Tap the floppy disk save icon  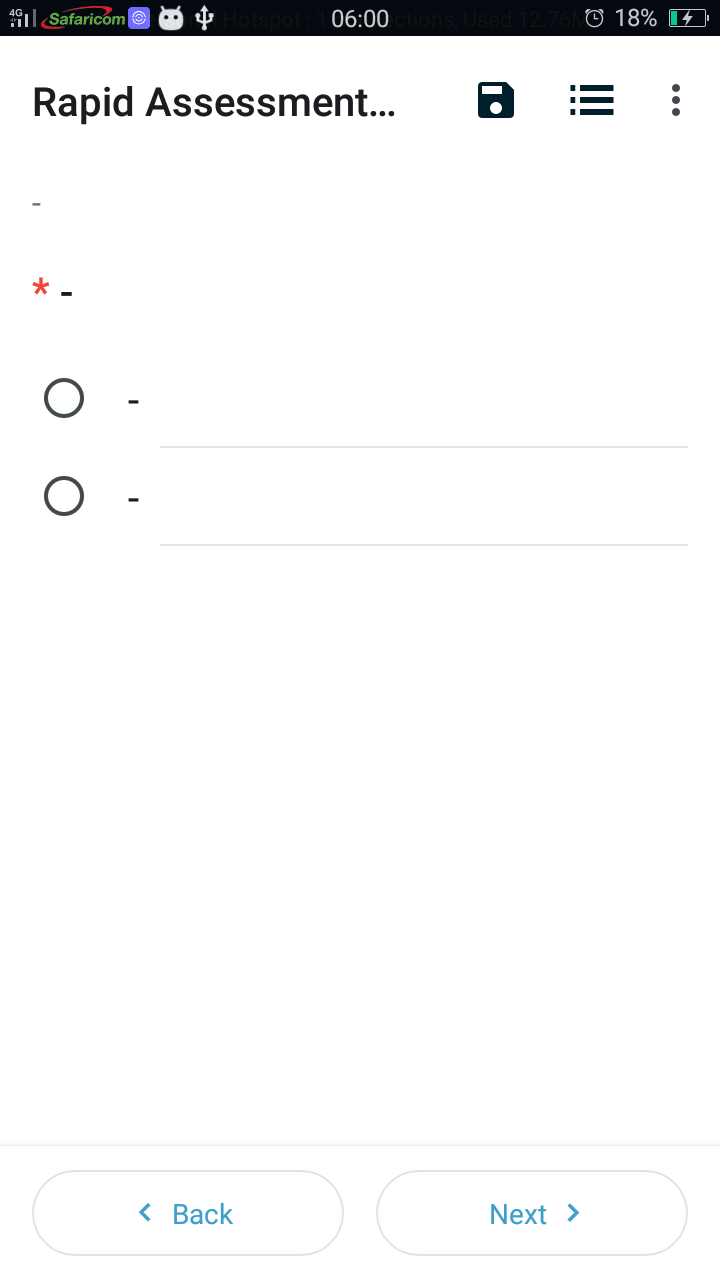[x=496, y=101]
